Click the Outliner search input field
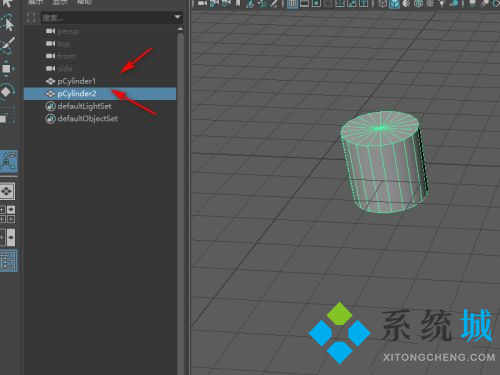 point(107,18)
